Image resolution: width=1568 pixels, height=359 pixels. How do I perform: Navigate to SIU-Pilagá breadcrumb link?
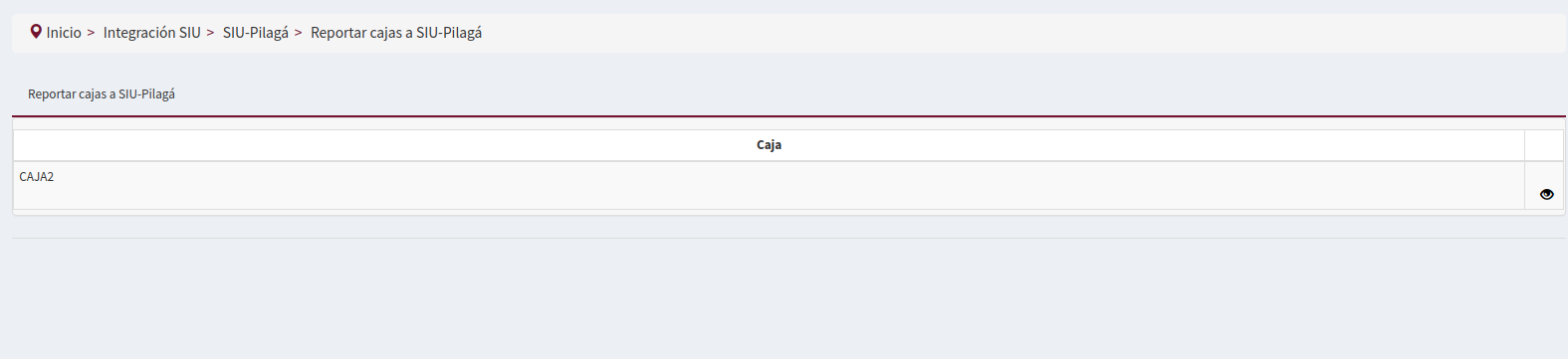point(256,33)
